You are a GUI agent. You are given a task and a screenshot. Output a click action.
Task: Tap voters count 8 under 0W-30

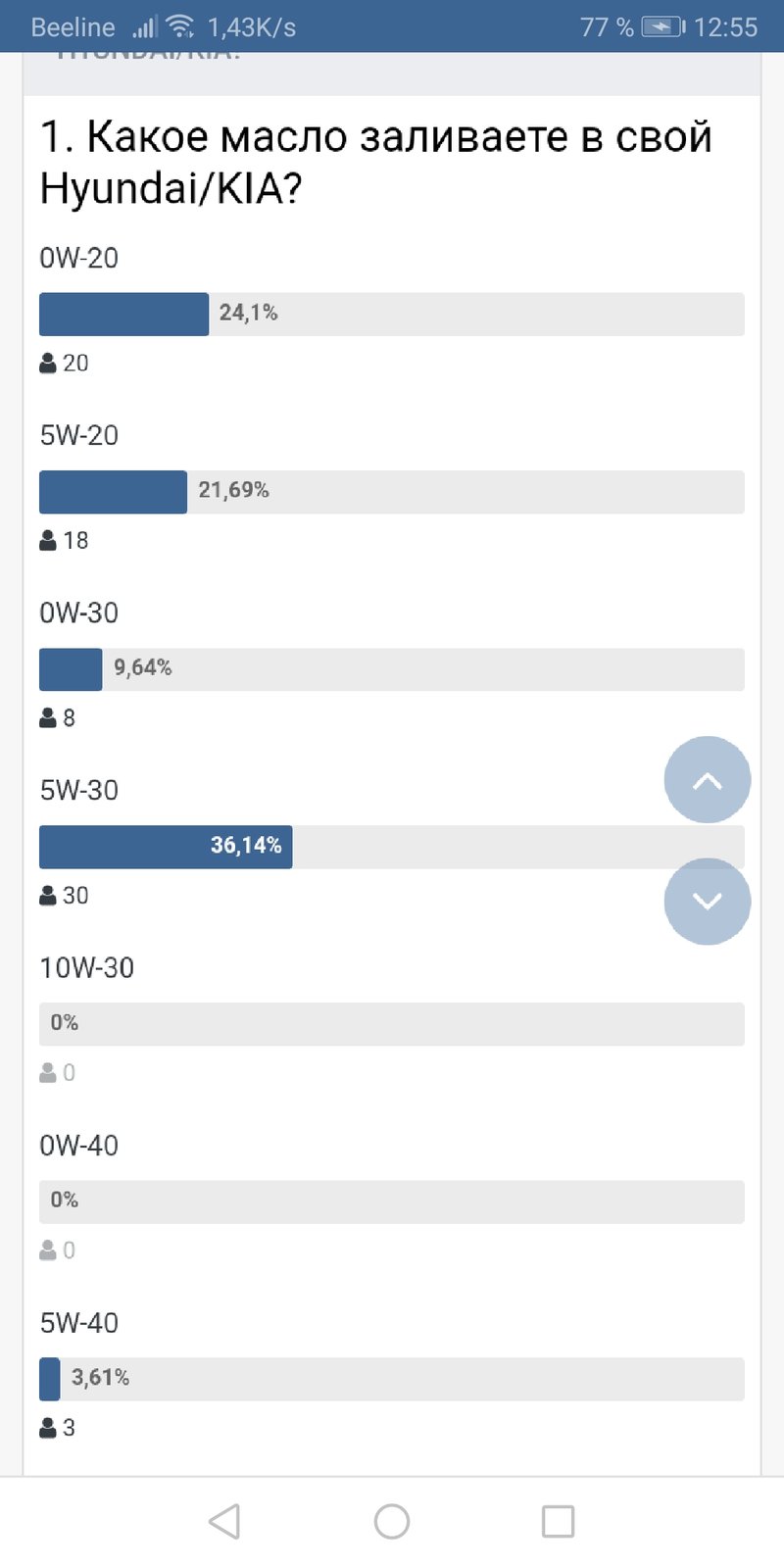tap(69, 718)
